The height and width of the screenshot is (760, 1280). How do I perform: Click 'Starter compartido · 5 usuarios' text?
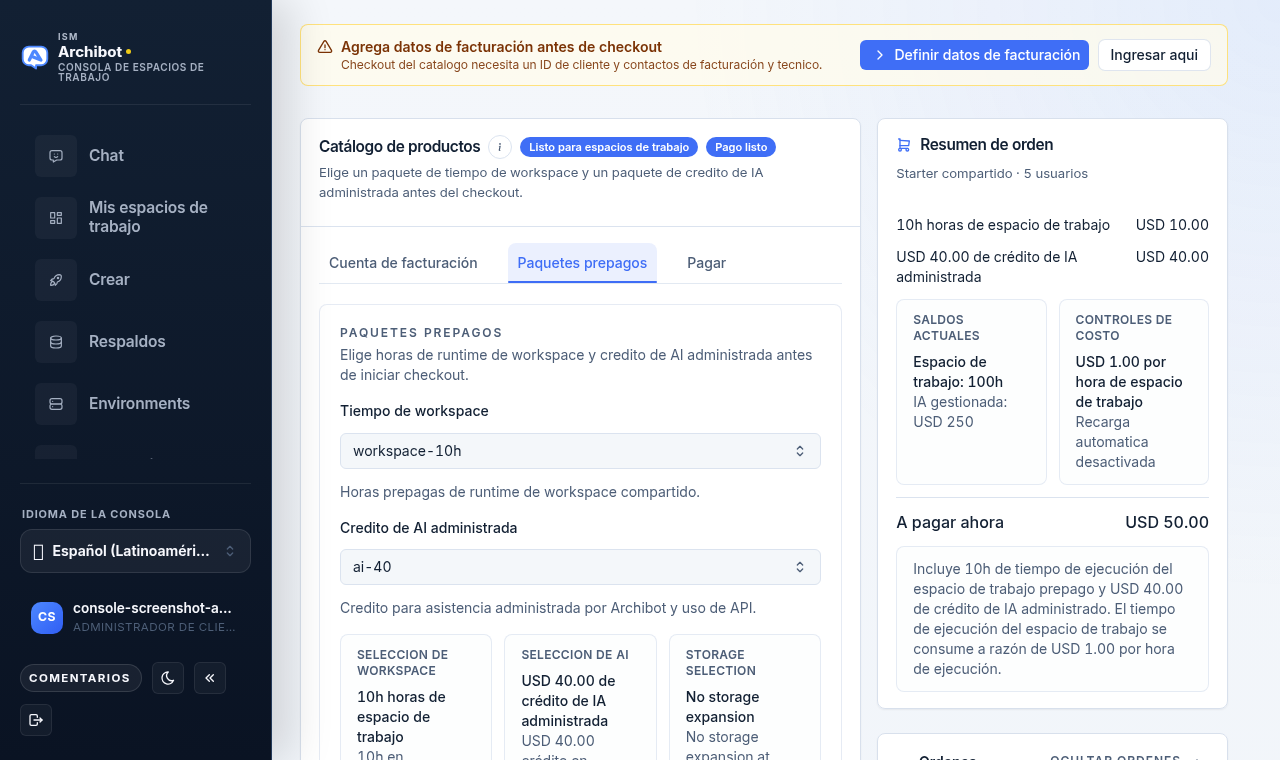(992, 173)
